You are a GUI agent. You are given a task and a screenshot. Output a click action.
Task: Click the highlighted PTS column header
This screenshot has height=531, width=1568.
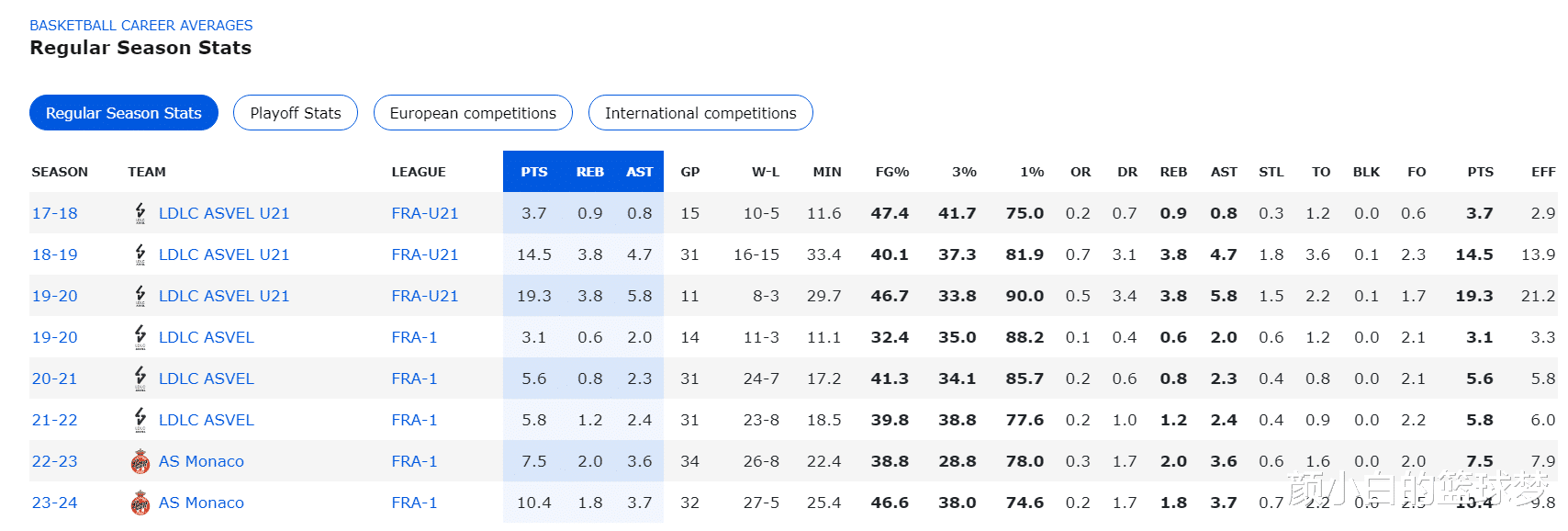534,172
